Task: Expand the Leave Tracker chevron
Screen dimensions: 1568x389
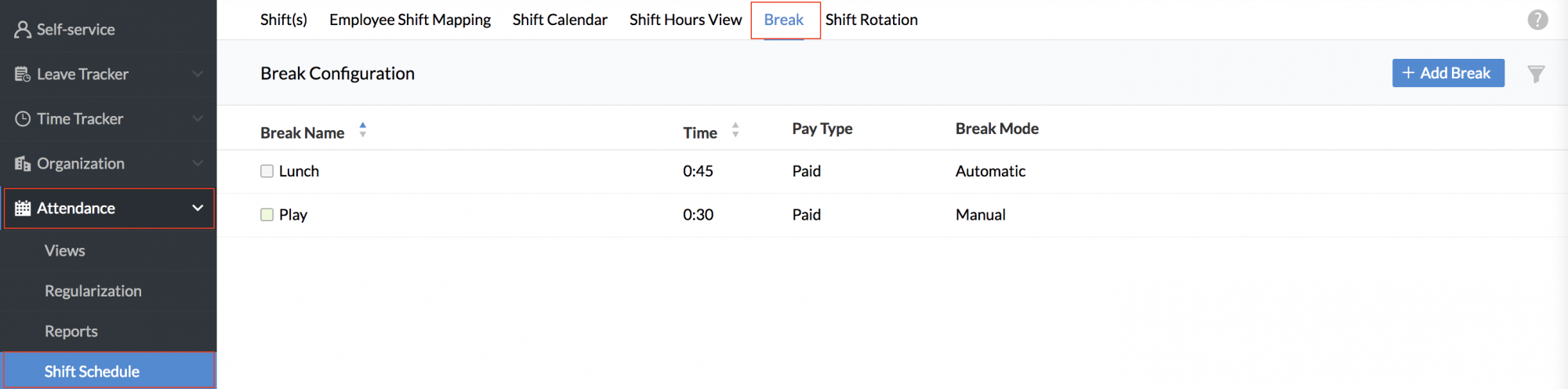Action: [x=198, y=74]
